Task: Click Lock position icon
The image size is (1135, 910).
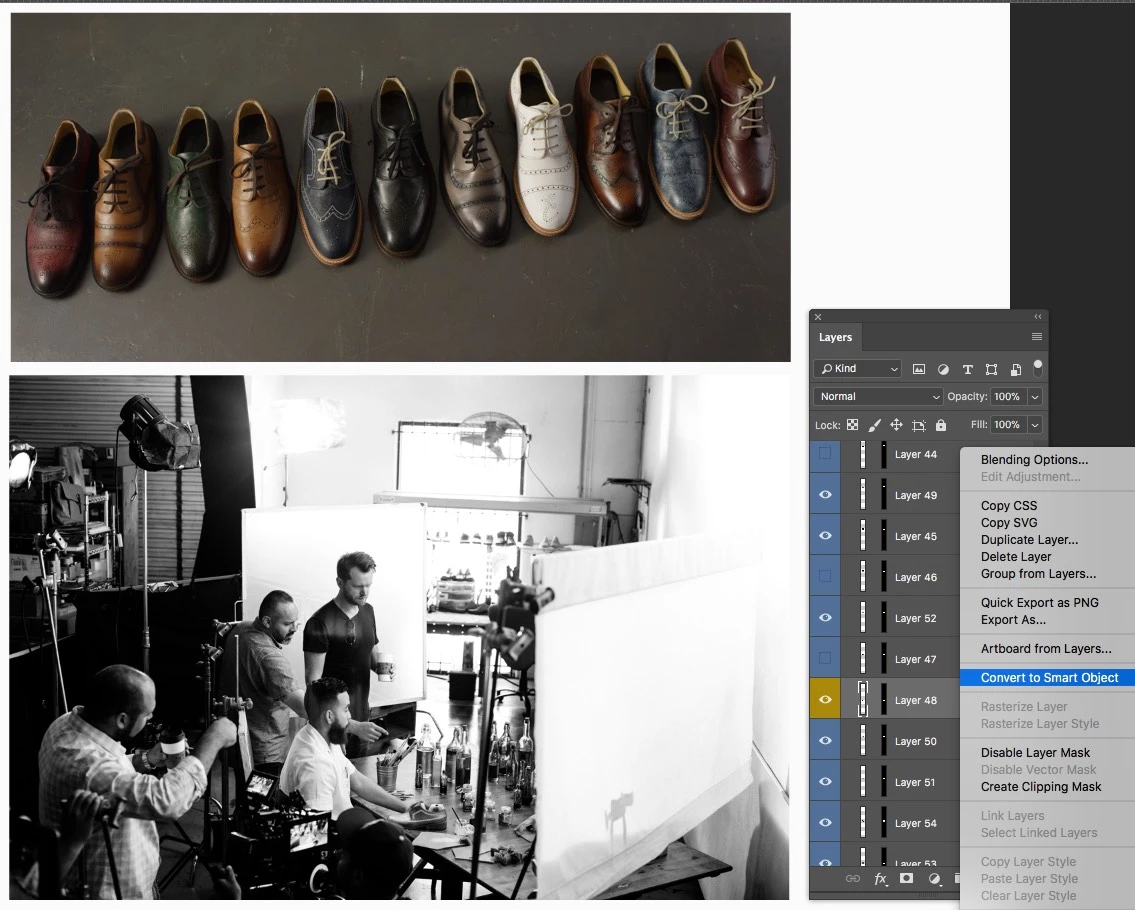Action: tap(896, 425)
